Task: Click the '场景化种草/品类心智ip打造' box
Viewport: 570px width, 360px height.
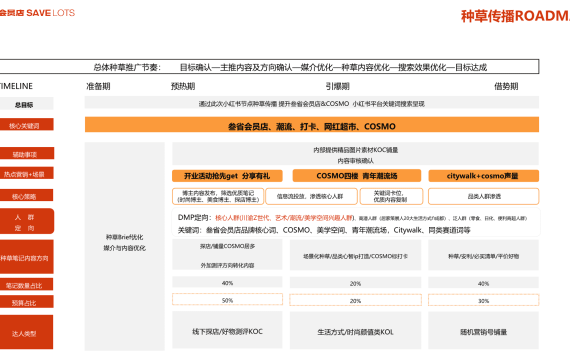Action: pos(355,256)
